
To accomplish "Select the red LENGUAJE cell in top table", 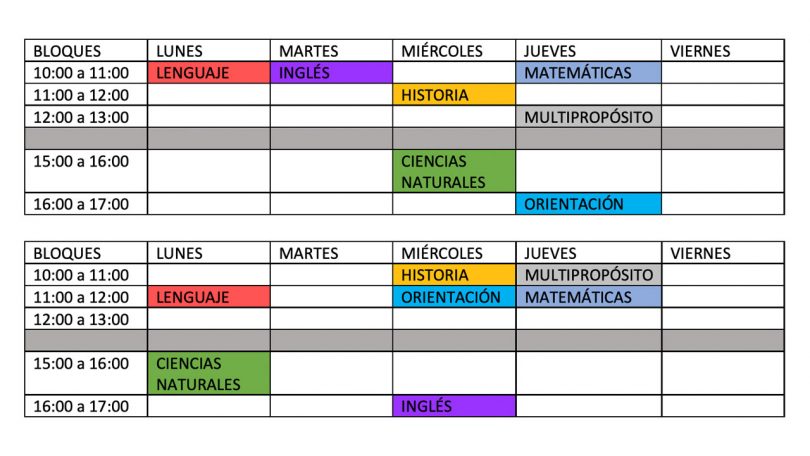I will coord(209,73).
